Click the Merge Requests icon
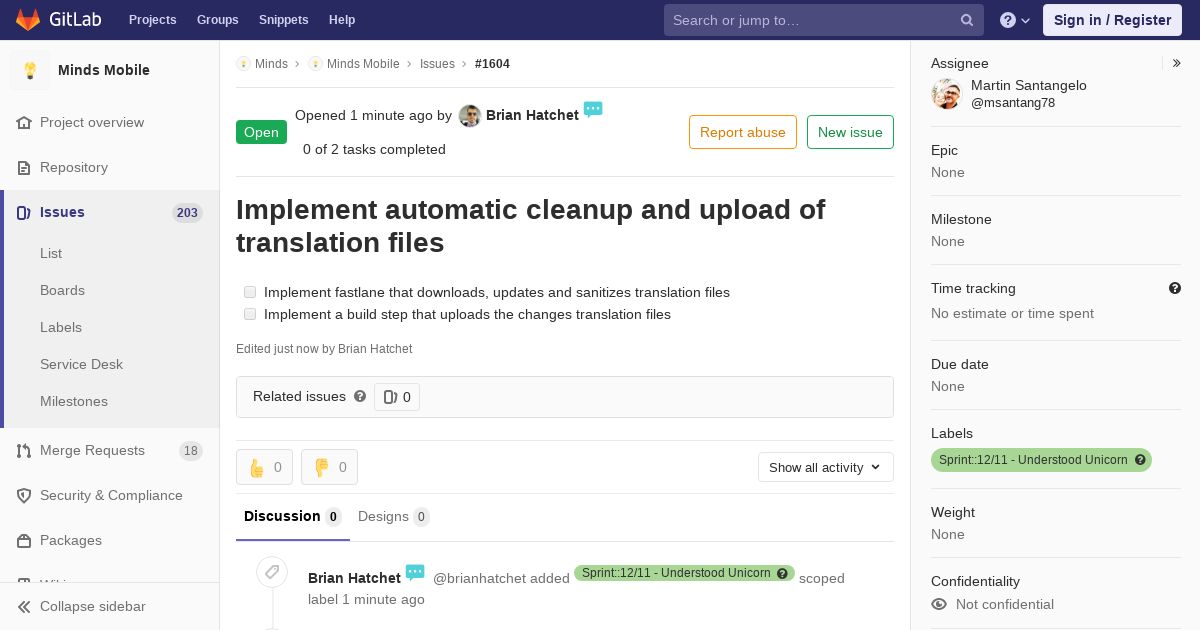The image size is (1200, 630). coord(24,450)
